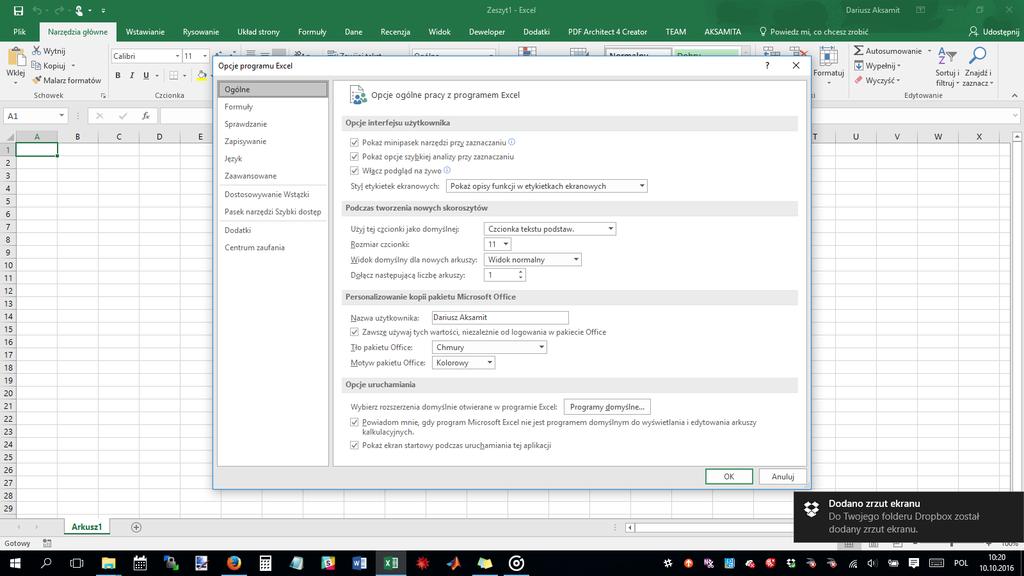This screenshot has height=576, width=1024.
Task: Open Centrum zaufania category
Action: [272, 248]
